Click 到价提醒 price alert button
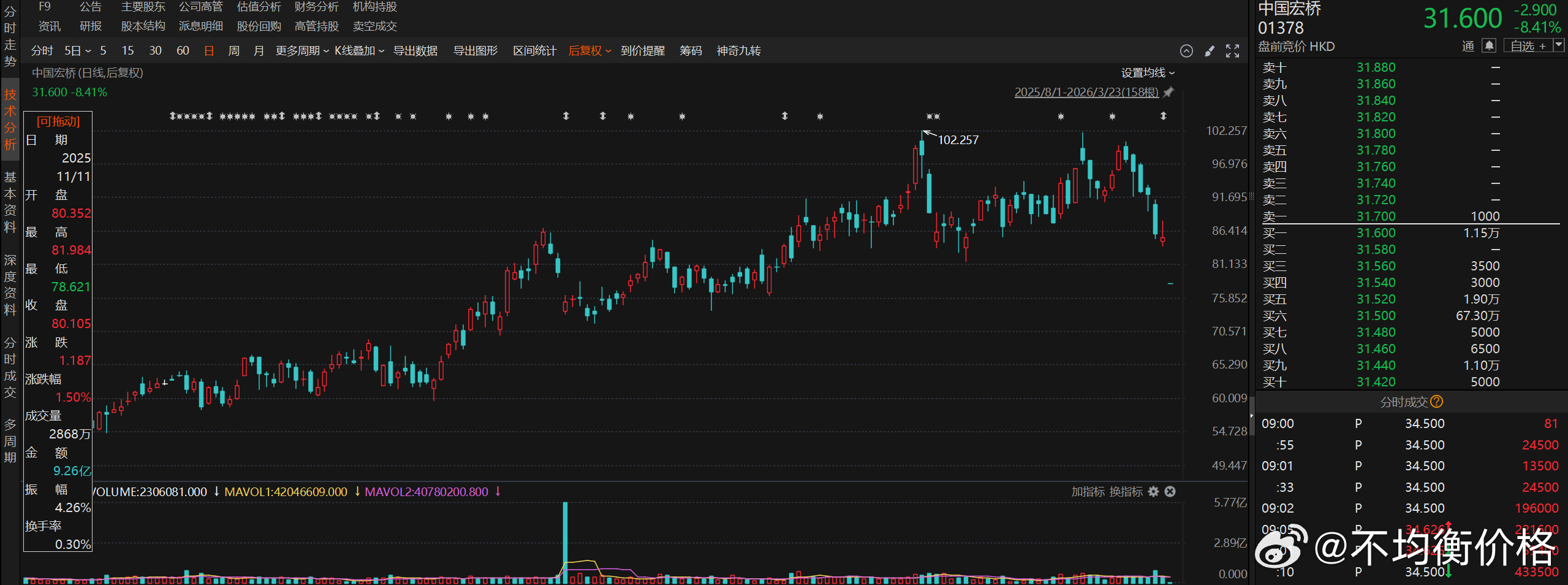The height and width of the screenshot is (585, 1568). 643,51
